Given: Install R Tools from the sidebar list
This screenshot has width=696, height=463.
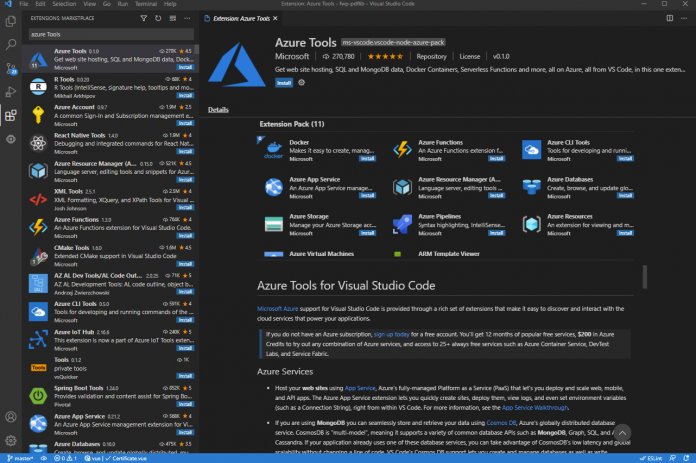Looking at the screenshot, I should (185, 95).
